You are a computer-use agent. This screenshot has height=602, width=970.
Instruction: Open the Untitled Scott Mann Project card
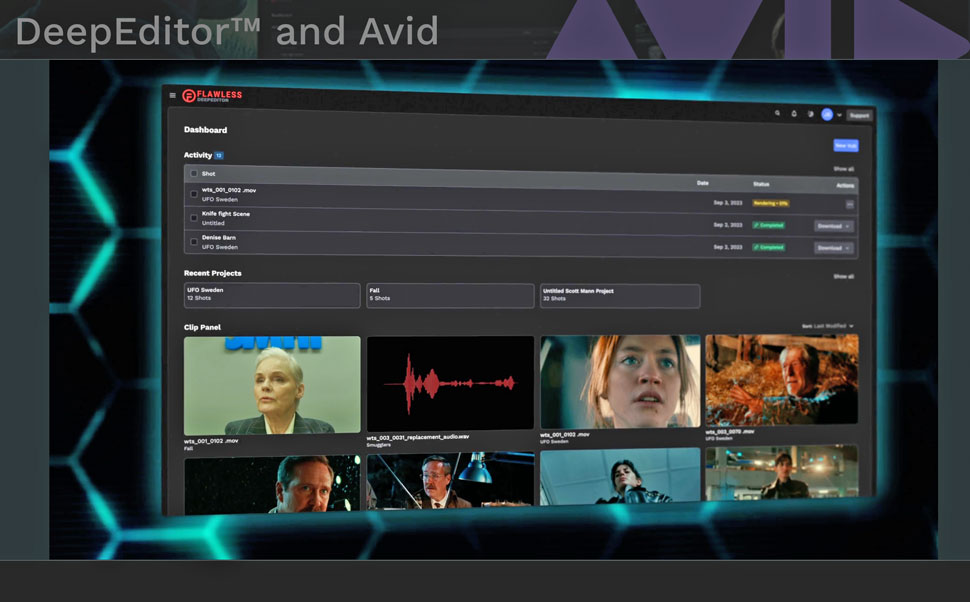click(x=620, y=296)
